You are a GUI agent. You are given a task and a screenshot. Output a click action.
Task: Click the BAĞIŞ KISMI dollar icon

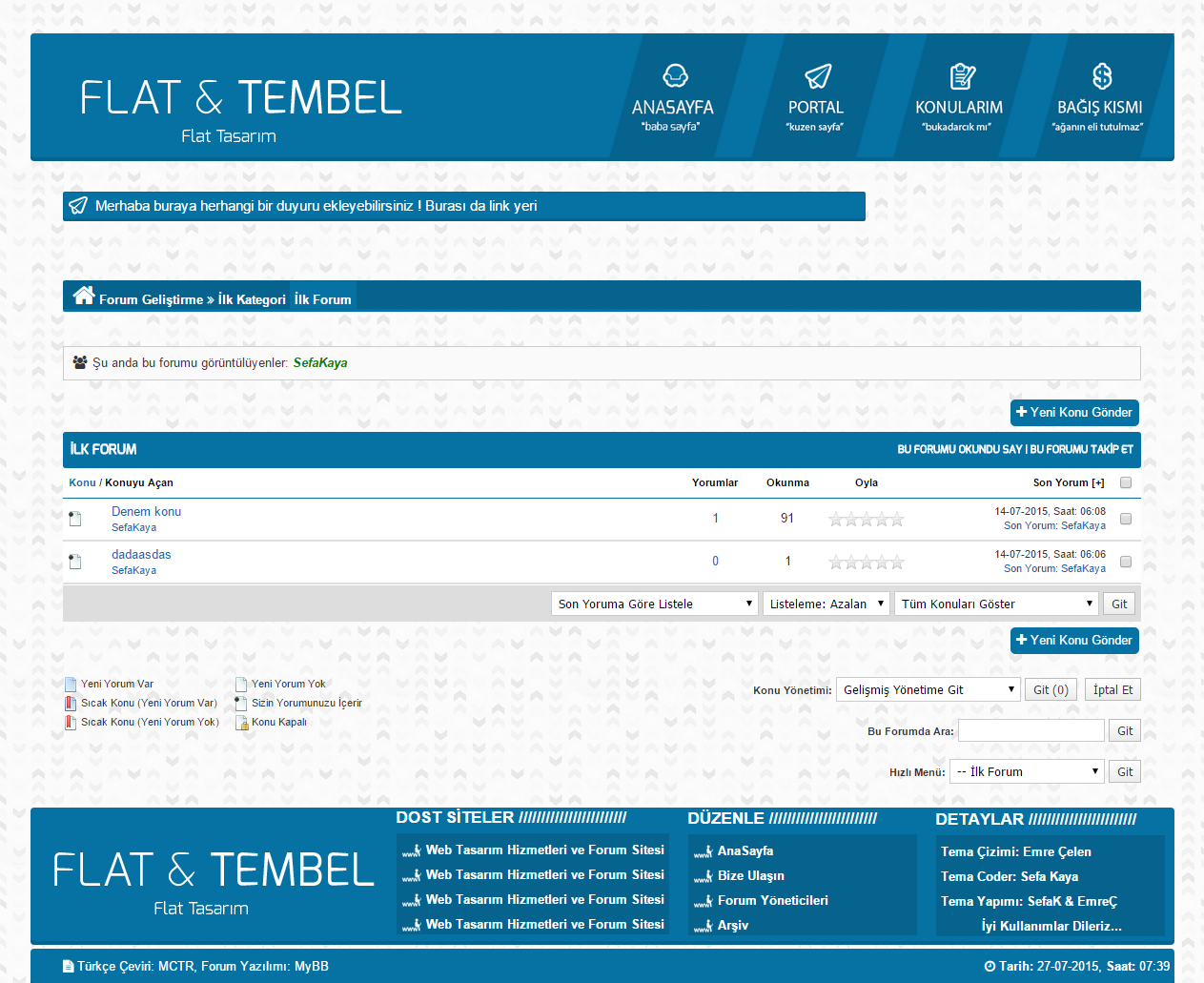(x=1101, y=75)
